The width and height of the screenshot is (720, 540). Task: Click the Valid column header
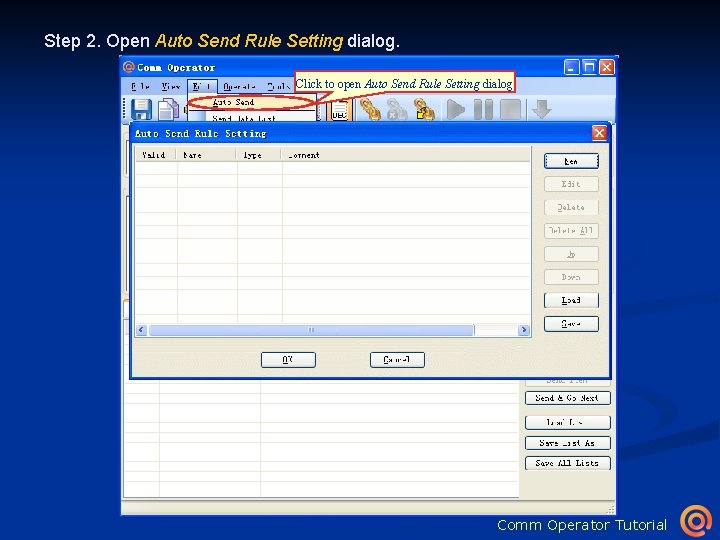point(156,155)
